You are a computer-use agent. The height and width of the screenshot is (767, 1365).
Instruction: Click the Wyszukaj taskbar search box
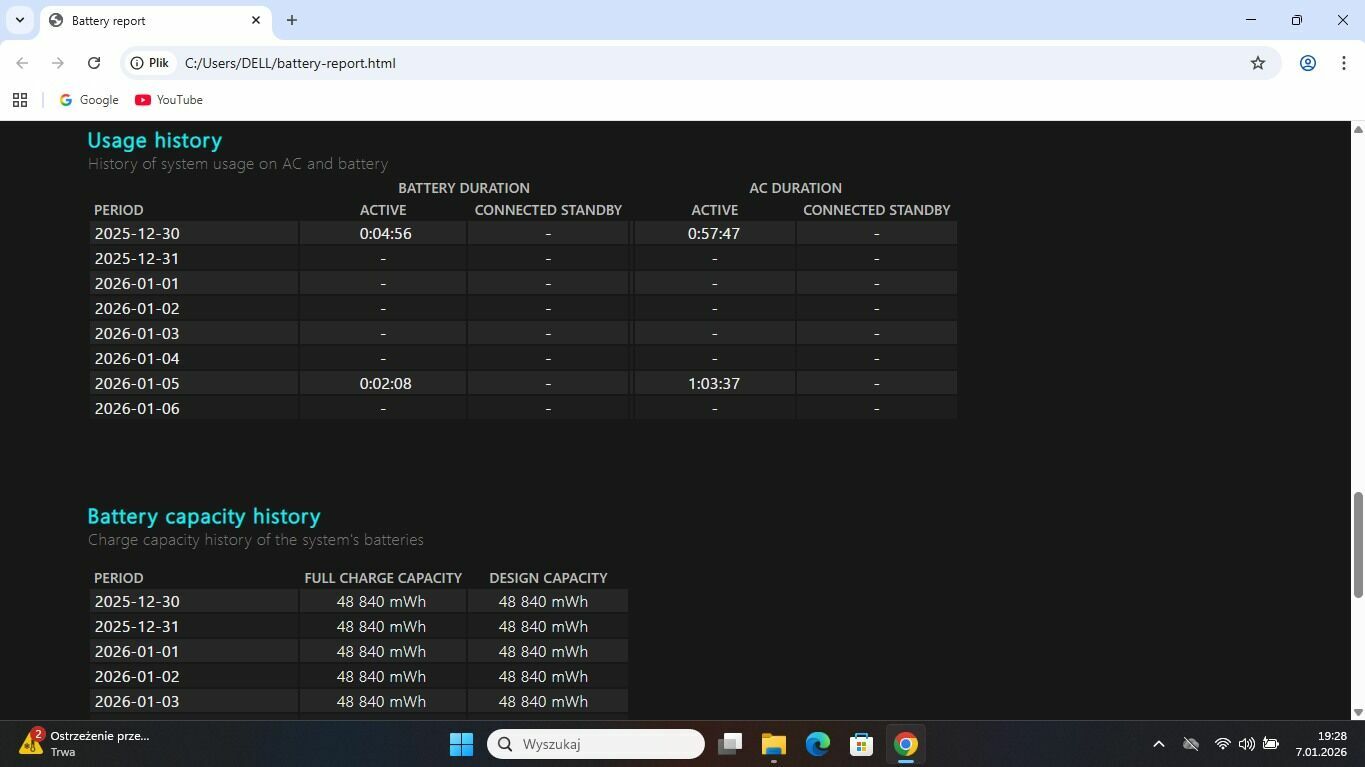point(596,744)
